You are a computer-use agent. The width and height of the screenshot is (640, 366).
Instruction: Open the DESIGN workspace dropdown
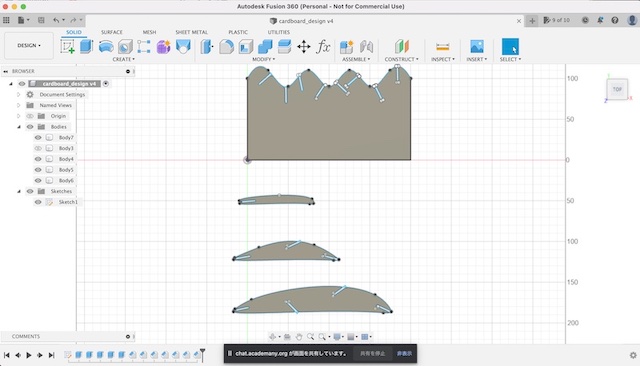[x=29, y=45]
